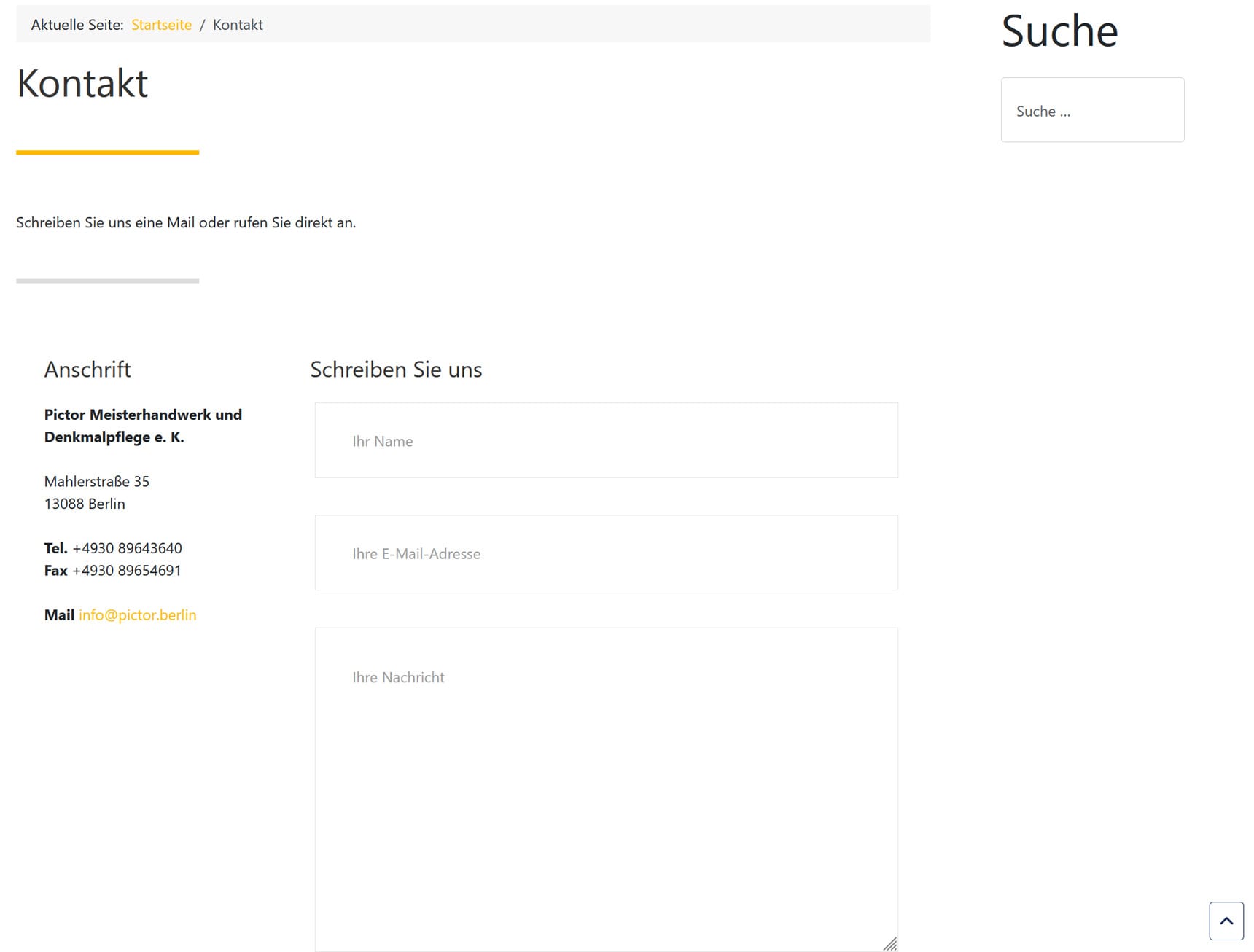Image resolution: width=1254 pixels, height=952 pixels.
Task: Open the Startseite breadcrumb link
Action: pyautogui.click(x=161, y=25)
